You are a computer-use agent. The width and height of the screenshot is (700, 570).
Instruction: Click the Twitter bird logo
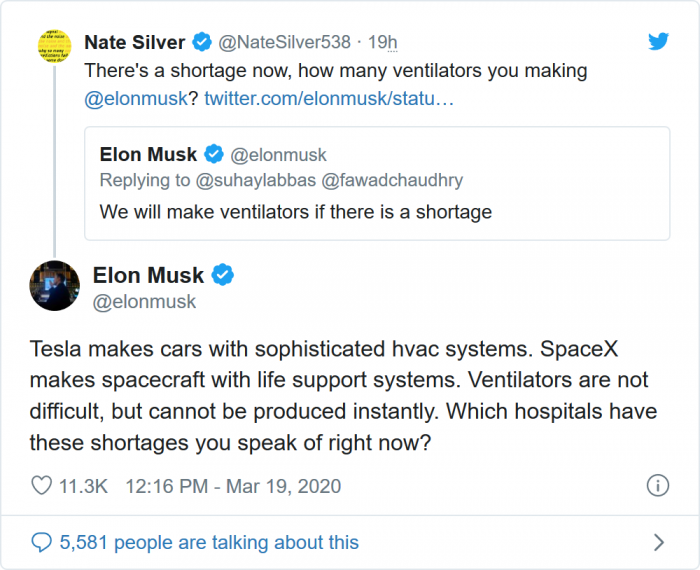pos(658,42)
